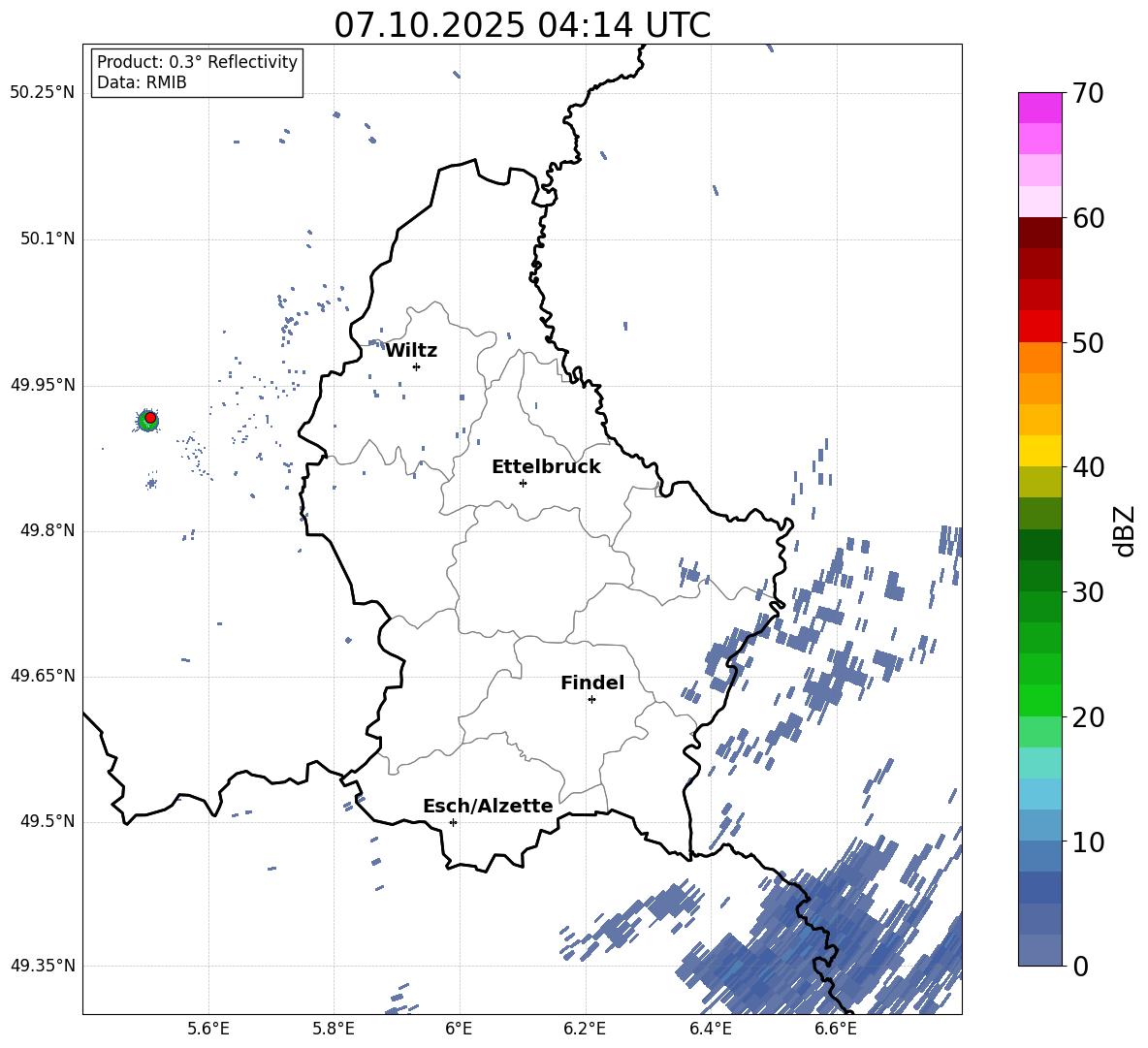
Task: Click the 50.25°N latitude label
Action: tap(43, 93)
